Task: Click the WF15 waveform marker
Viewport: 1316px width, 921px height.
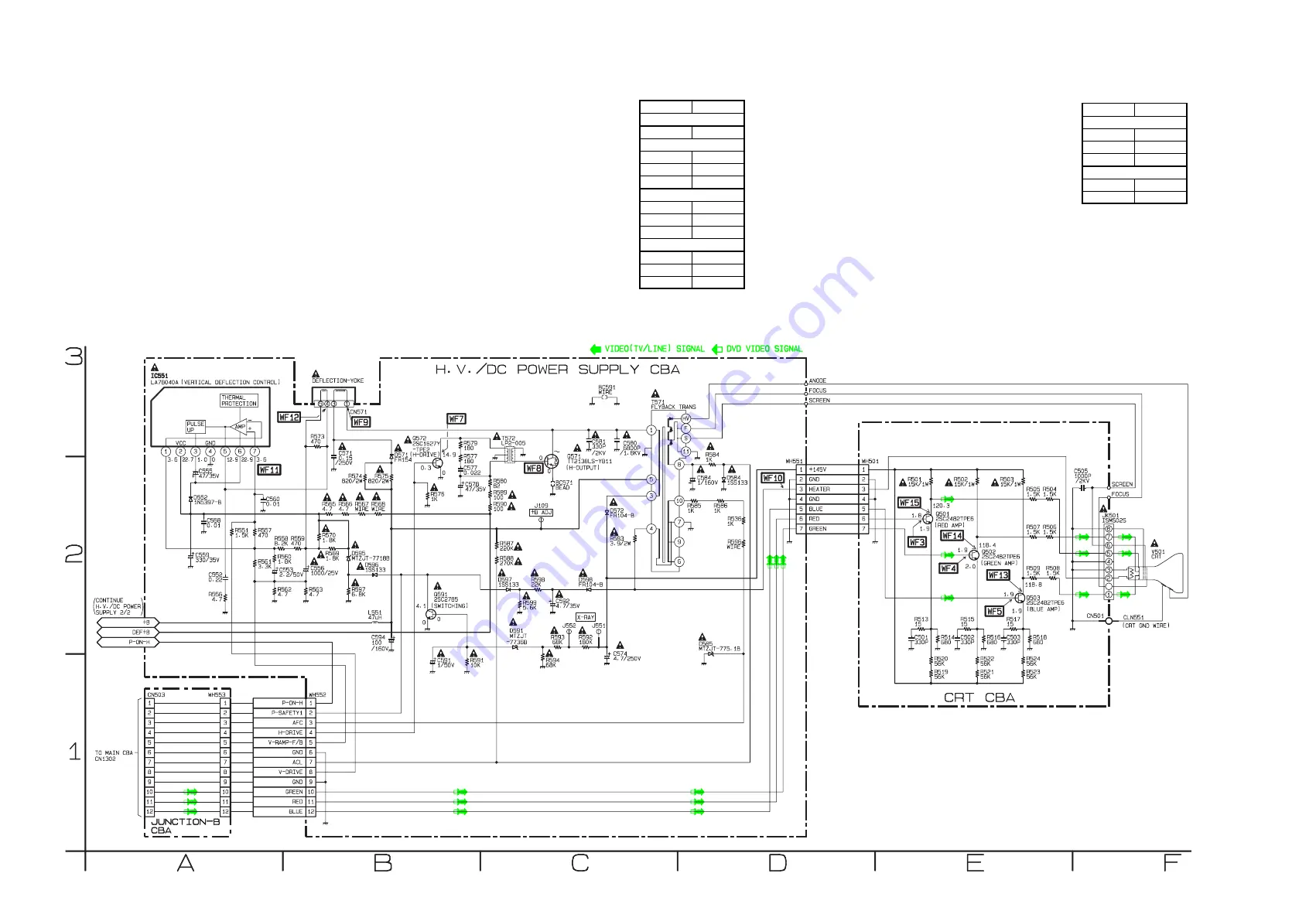Action: [909, 503]
